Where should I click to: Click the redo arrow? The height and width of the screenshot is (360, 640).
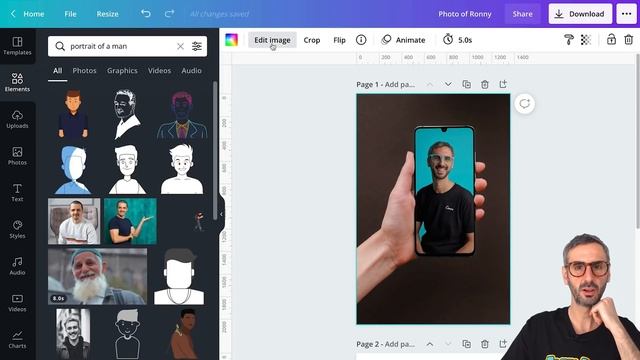[169, 13]
